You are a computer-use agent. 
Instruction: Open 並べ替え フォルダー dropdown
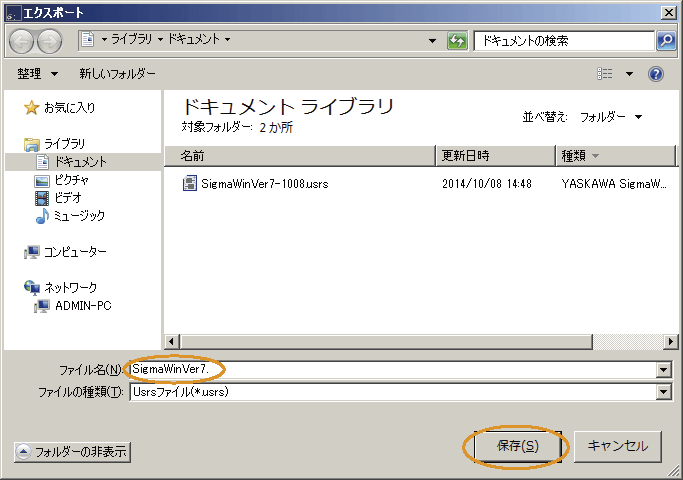point(611,117)
